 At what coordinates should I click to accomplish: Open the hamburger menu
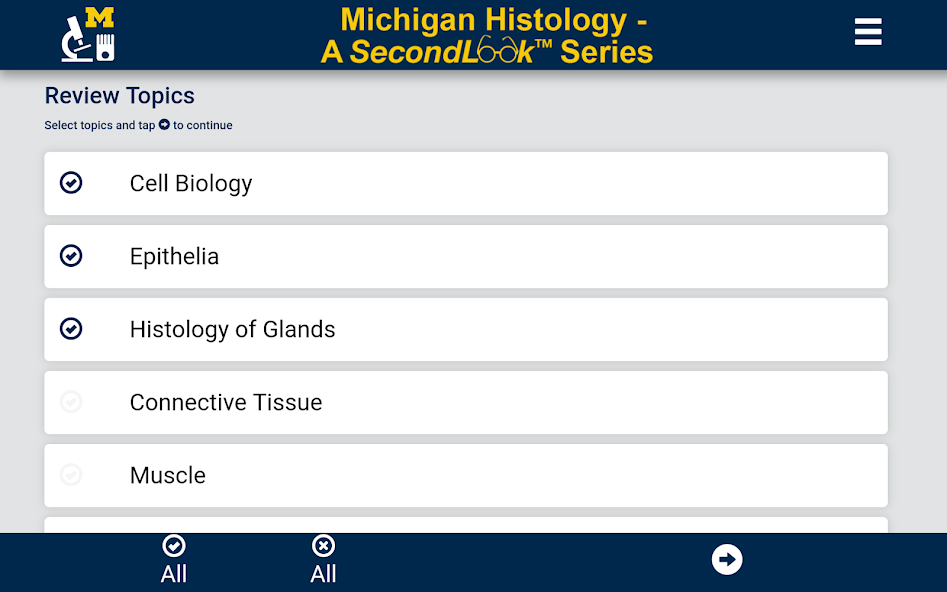tap(867, 31)
